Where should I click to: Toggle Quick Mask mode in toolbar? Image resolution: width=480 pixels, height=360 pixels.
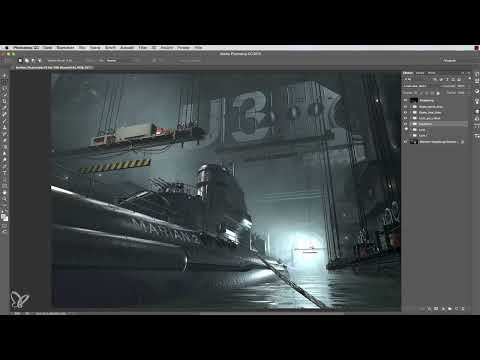coord(5,225)
